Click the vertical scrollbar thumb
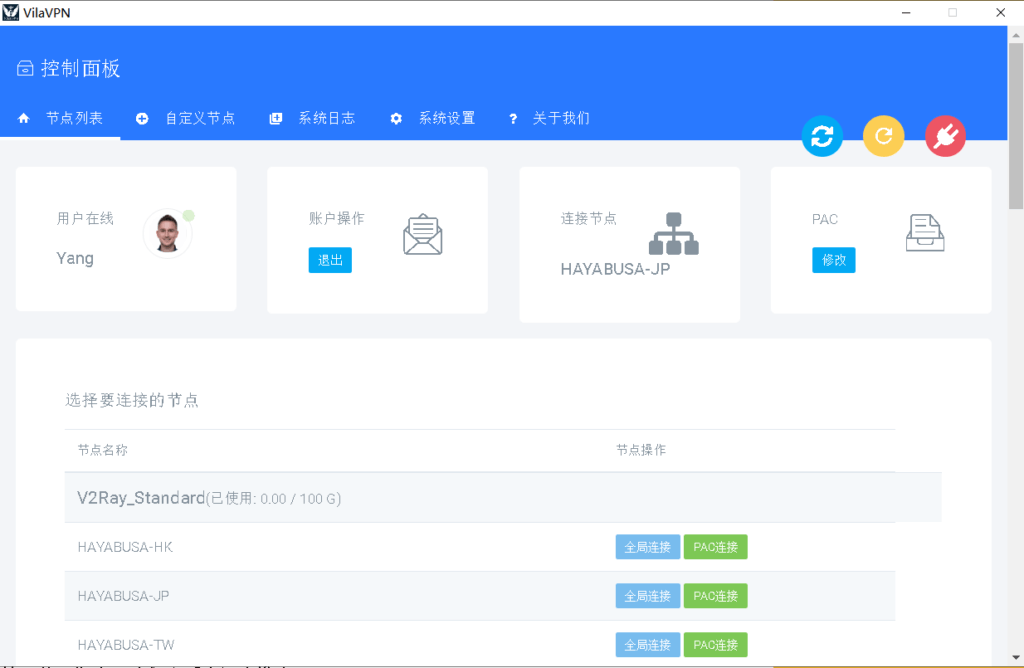Viewport: 1024px width, 668px height. [1016, 125]
